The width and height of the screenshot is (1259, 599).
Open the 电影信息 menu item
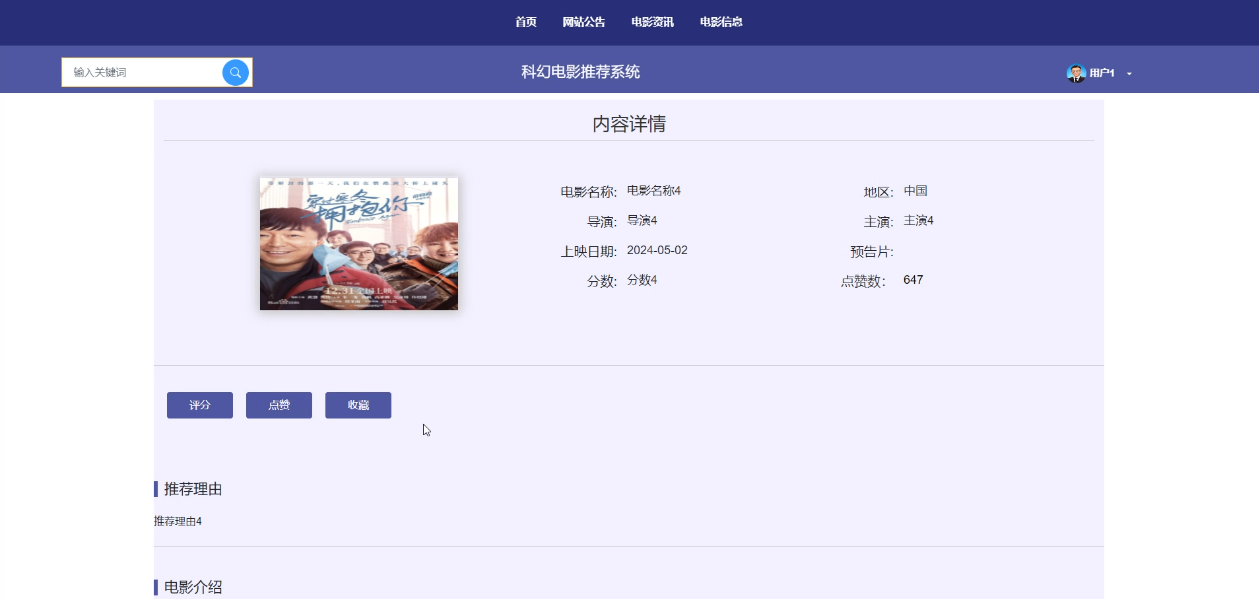click(721, 22)
